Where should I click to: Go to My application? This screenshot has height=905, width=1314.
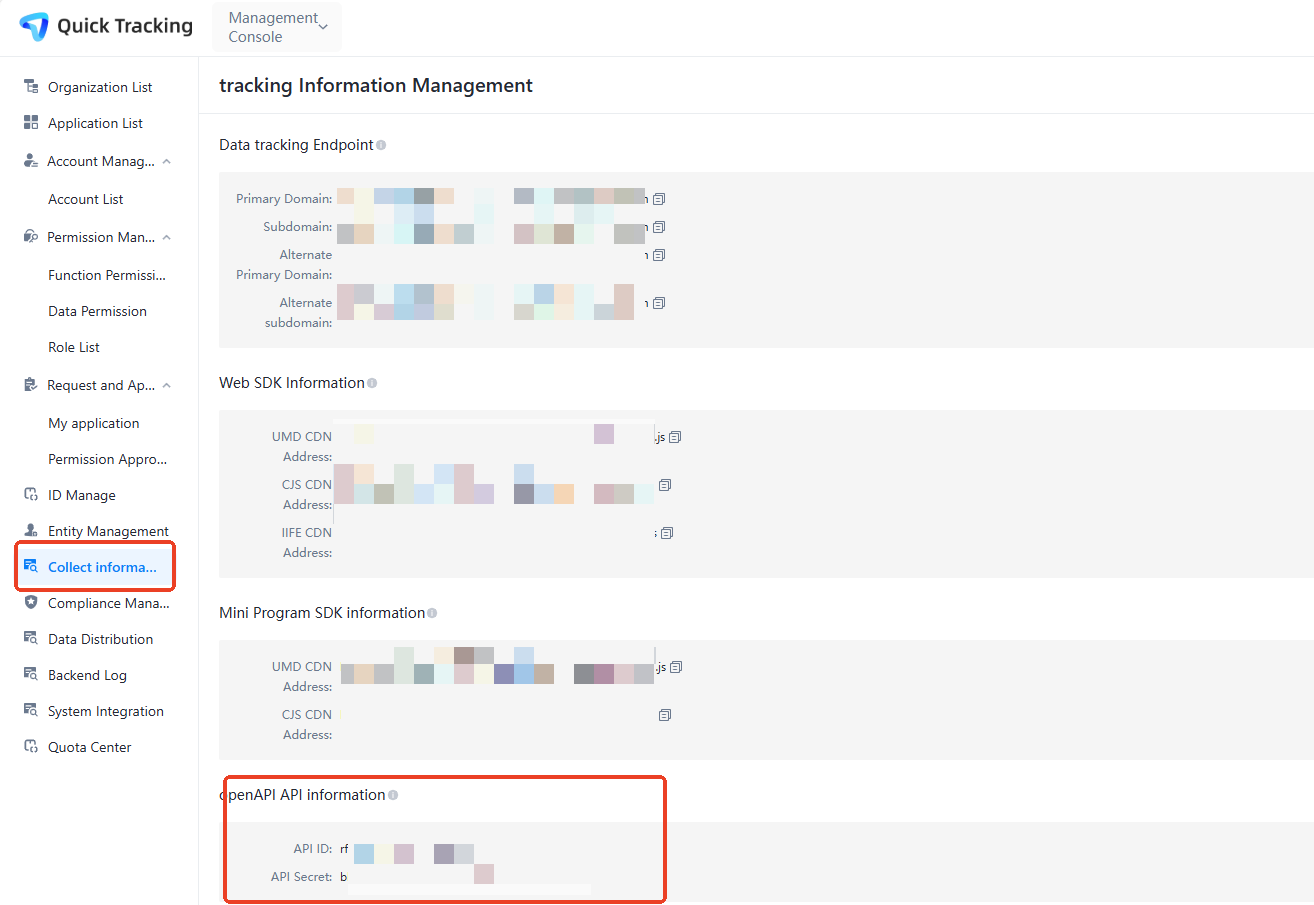pos(94,423)
